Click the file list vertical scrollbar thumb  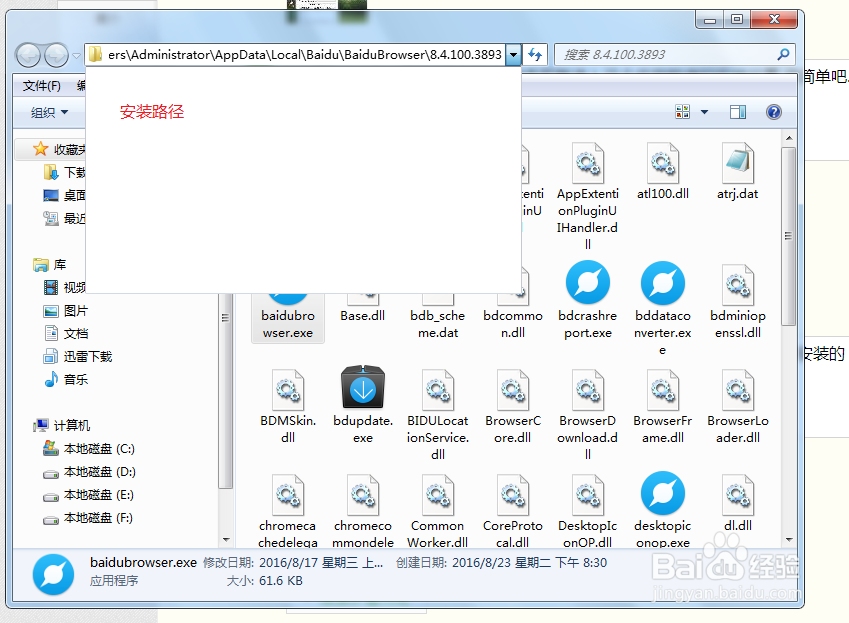789,236
